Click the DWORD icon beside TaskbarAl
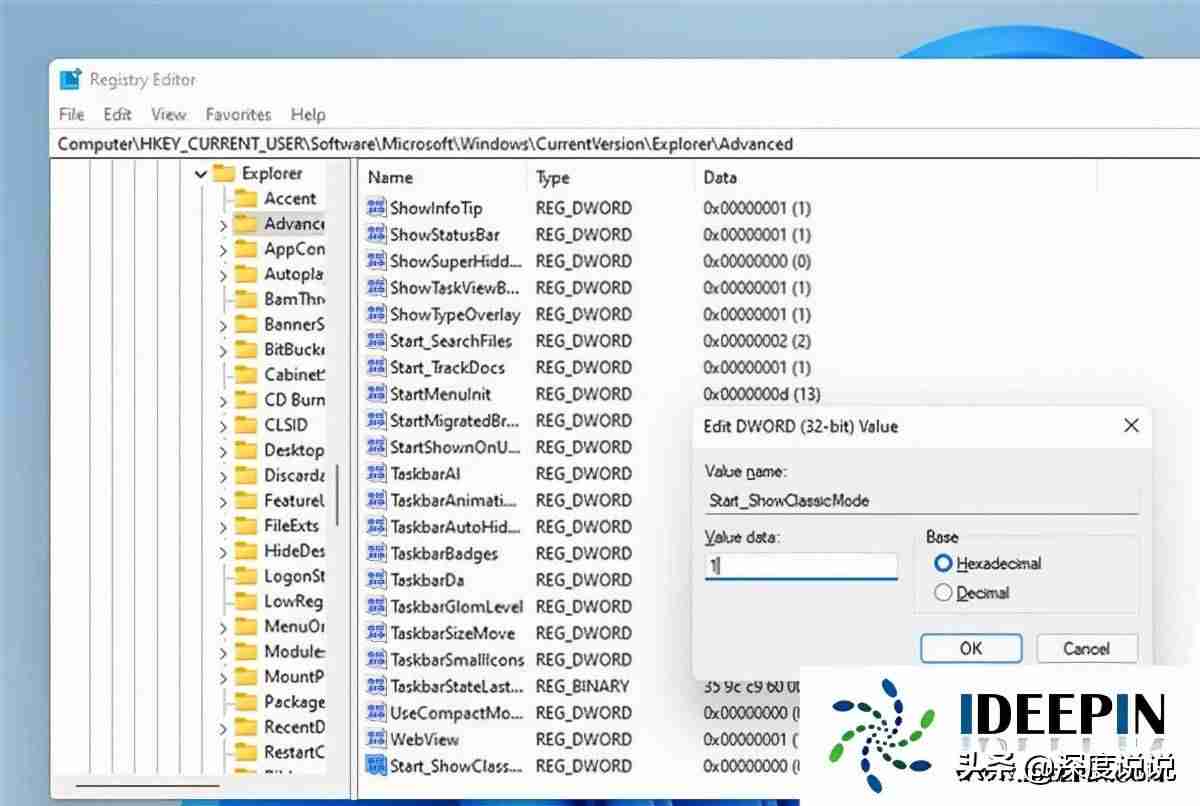Image resolution: width=1200 pixels, height=806 pixels. pos(376,473)
